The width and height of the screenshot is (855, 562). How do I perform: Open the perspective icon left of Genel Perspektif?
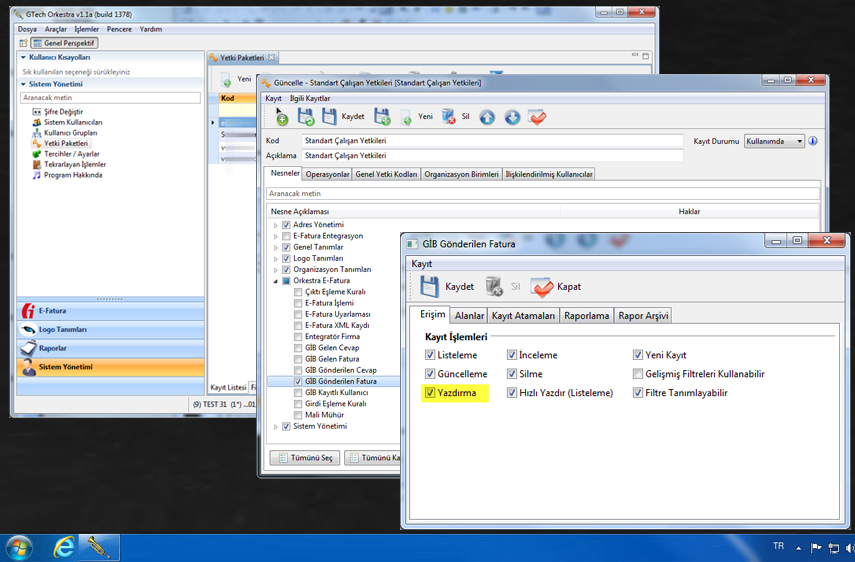(x=23, y=43)
